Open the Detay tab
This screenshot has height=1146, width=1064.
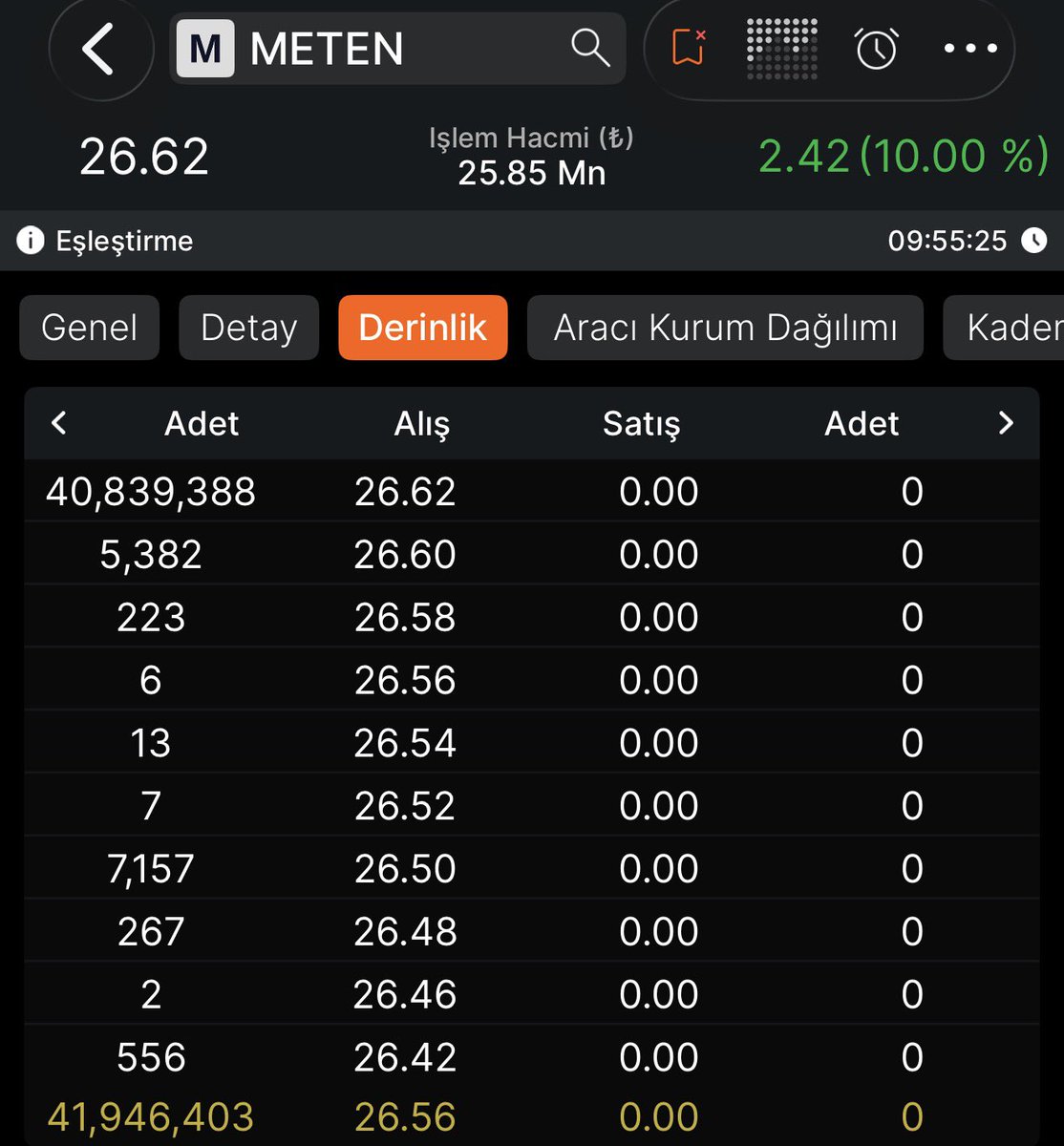pyautogui.click(x=249, y=328)
